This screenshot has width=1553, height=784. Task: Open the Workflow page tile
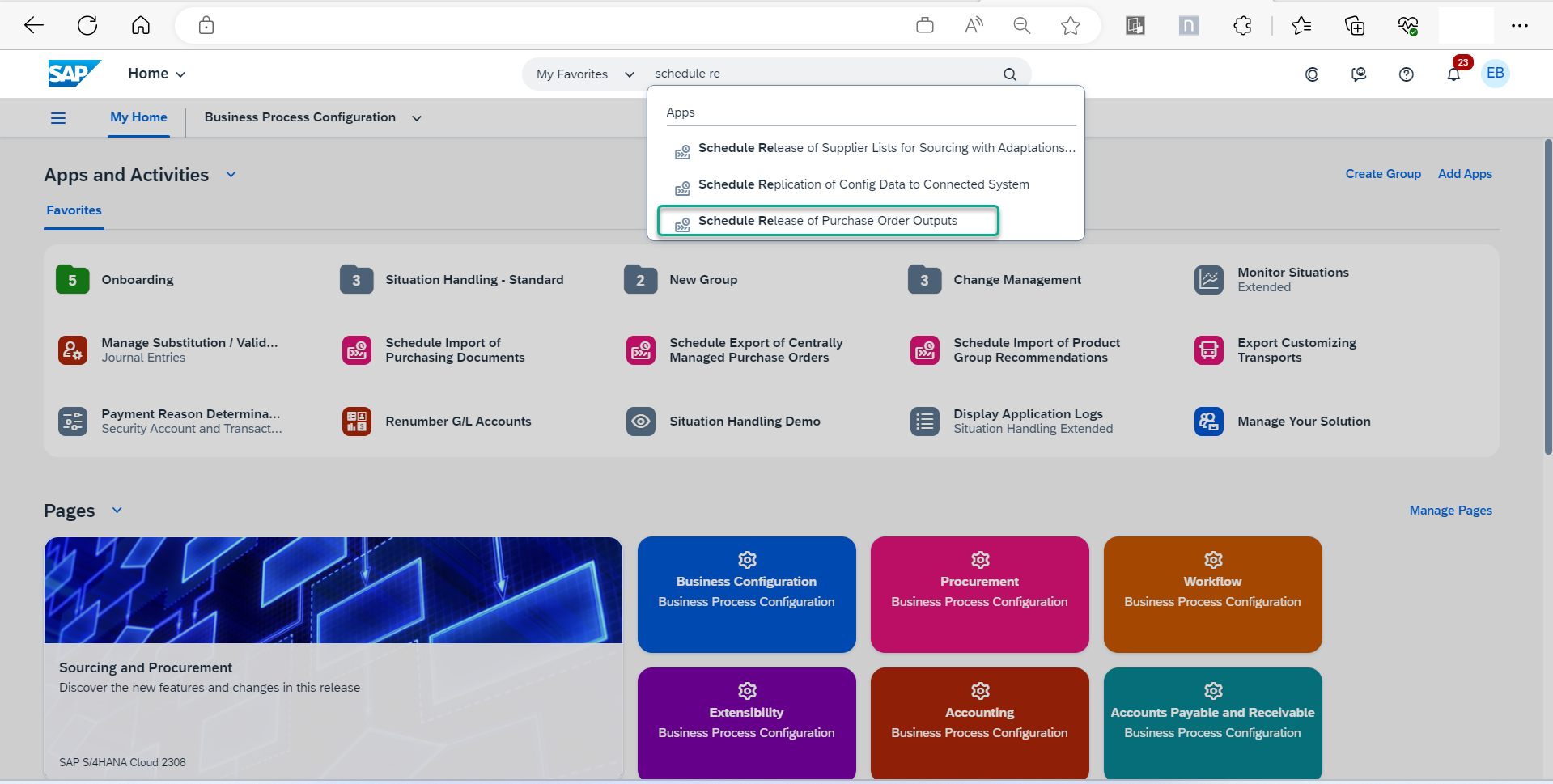pyautogui.click(x=1212, y=595)
